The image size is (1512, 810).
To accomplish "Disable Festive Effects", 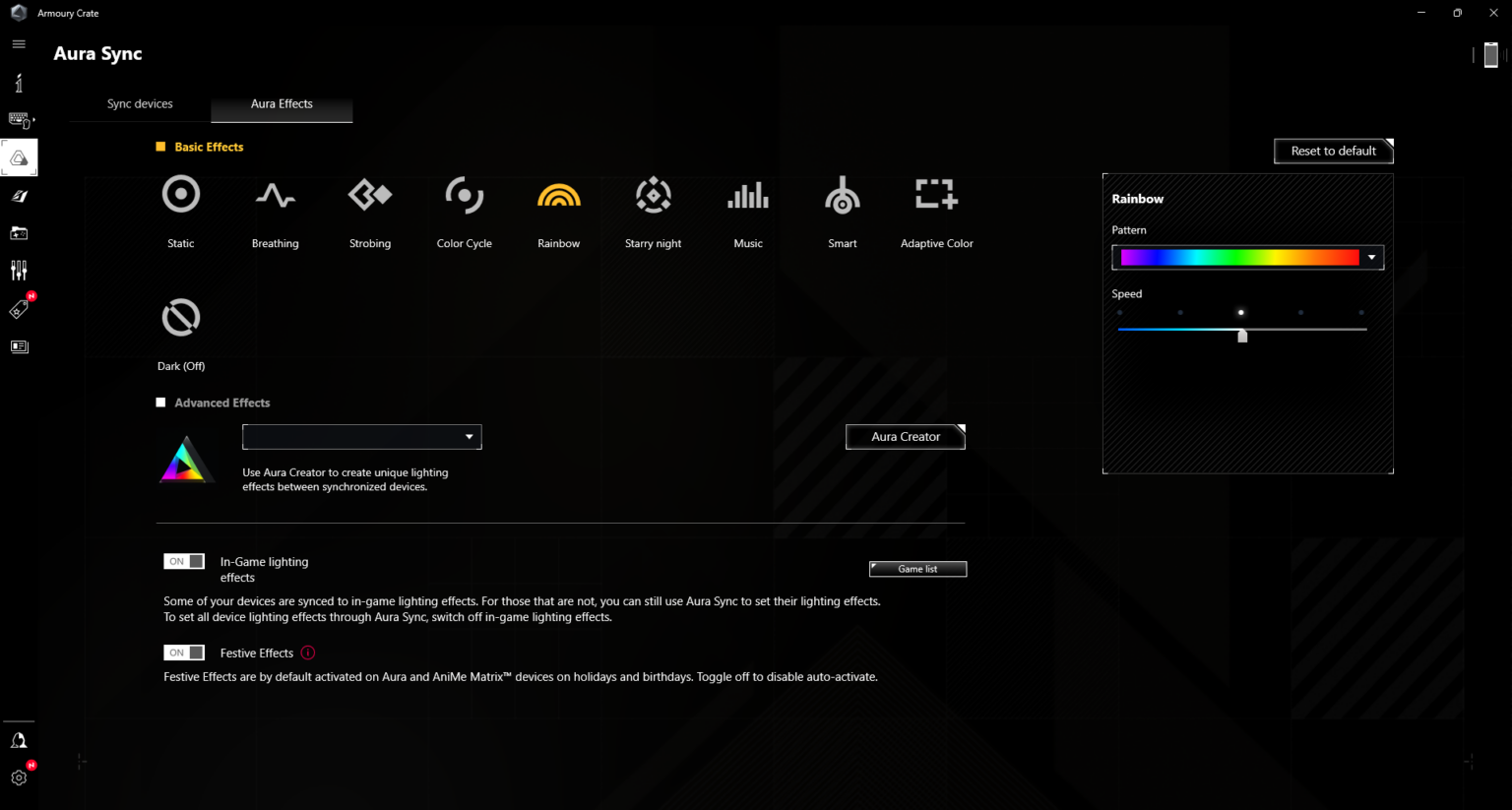I will (x=184, y=652).
